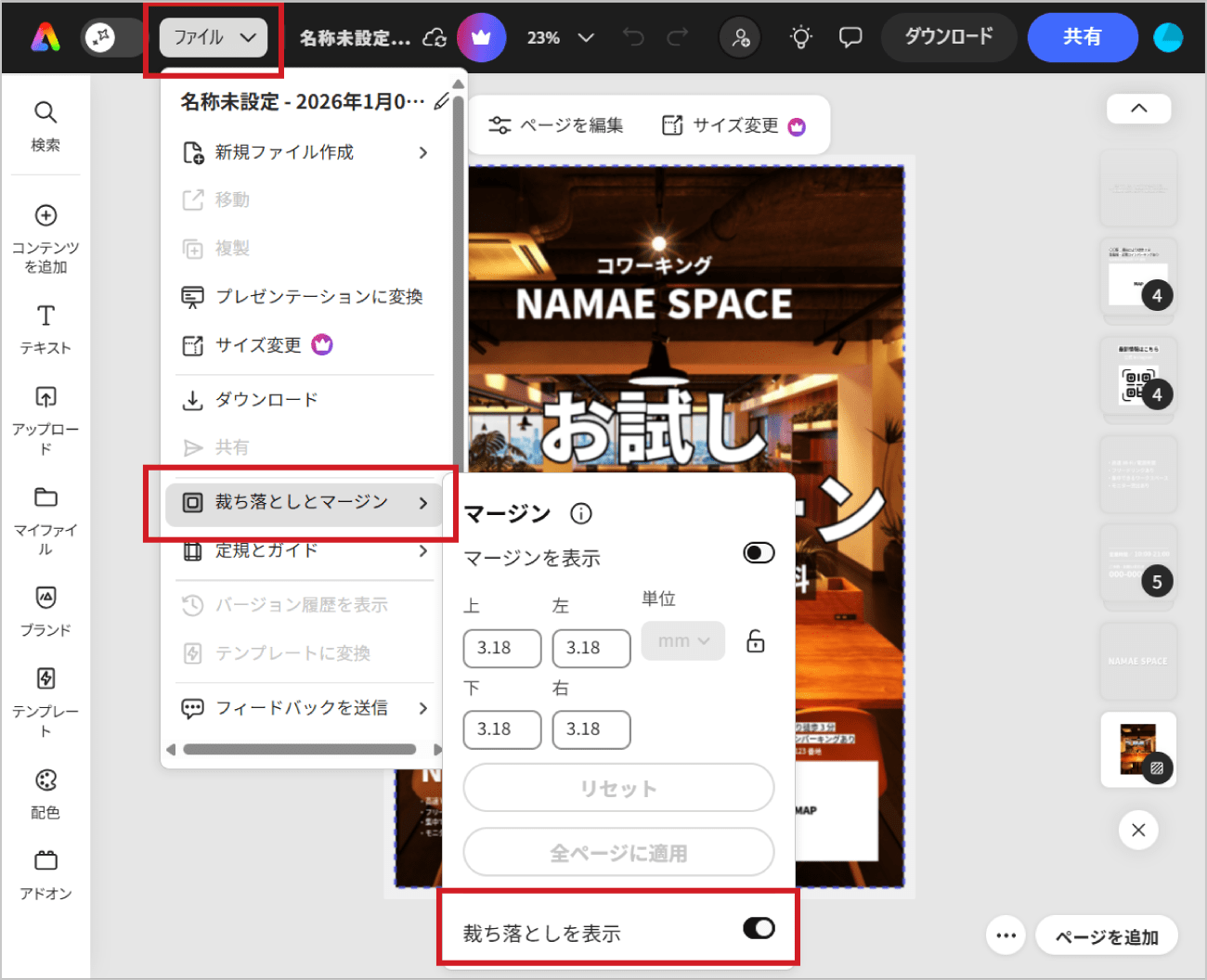Click the ページを追加 button
The height and width of the screenshot is (980, 1207).
(1107, 935)
